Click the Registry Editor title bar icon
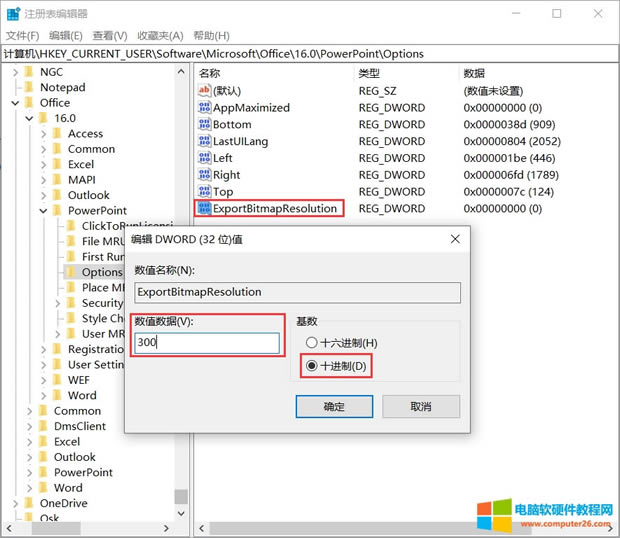The width and height of the screenshot is (620, 538). tap(12, 14)
